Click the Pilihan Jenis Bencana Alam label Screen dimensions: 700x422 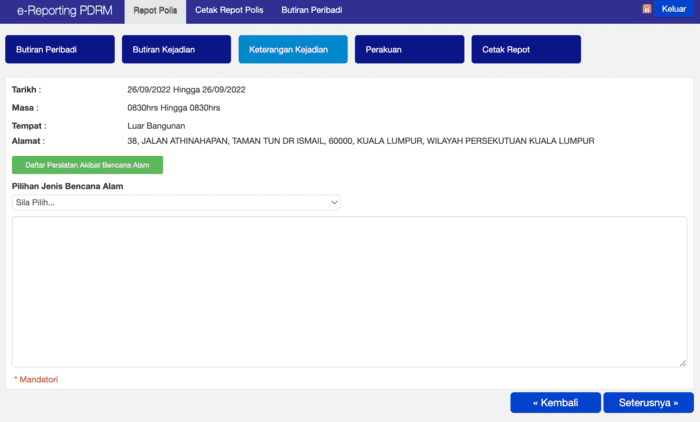(x=74, y=186)
